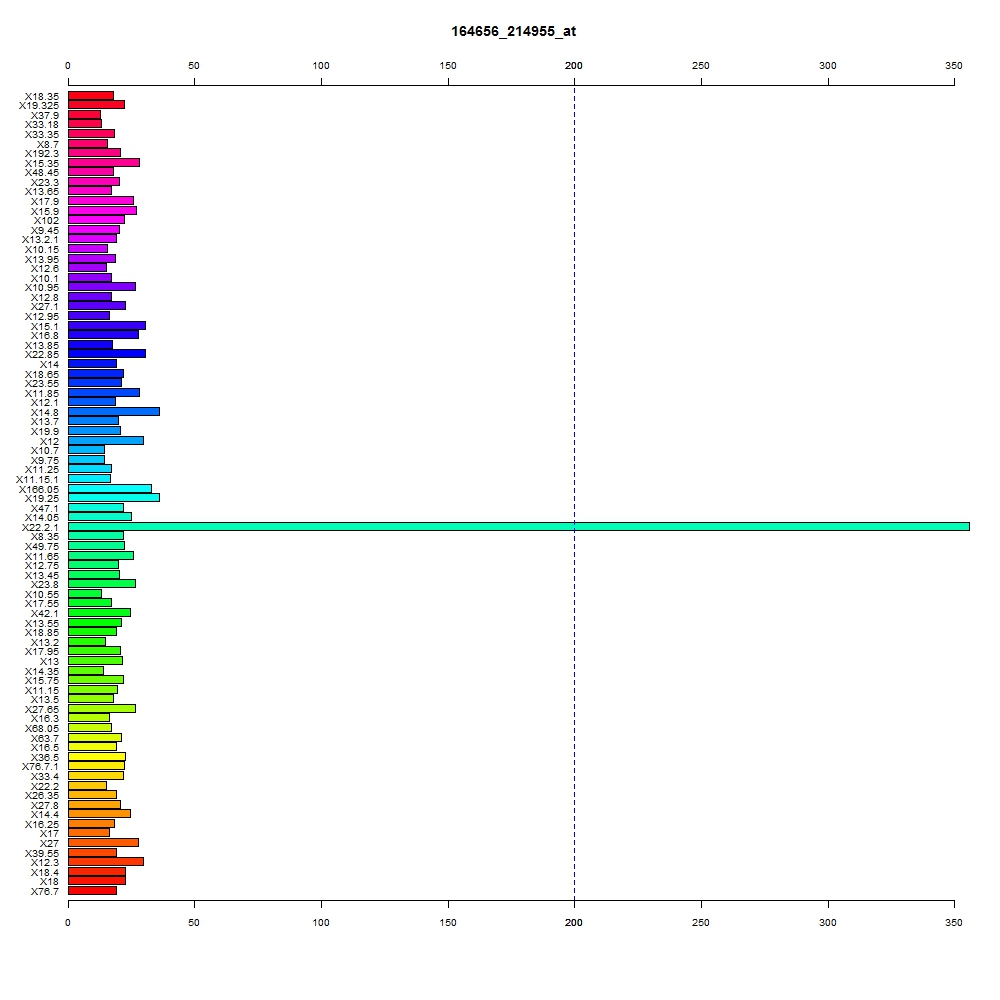Viewport: 1000px width, 1000px height.
Task: Select the X8.35 label
Action: (45, 536)
